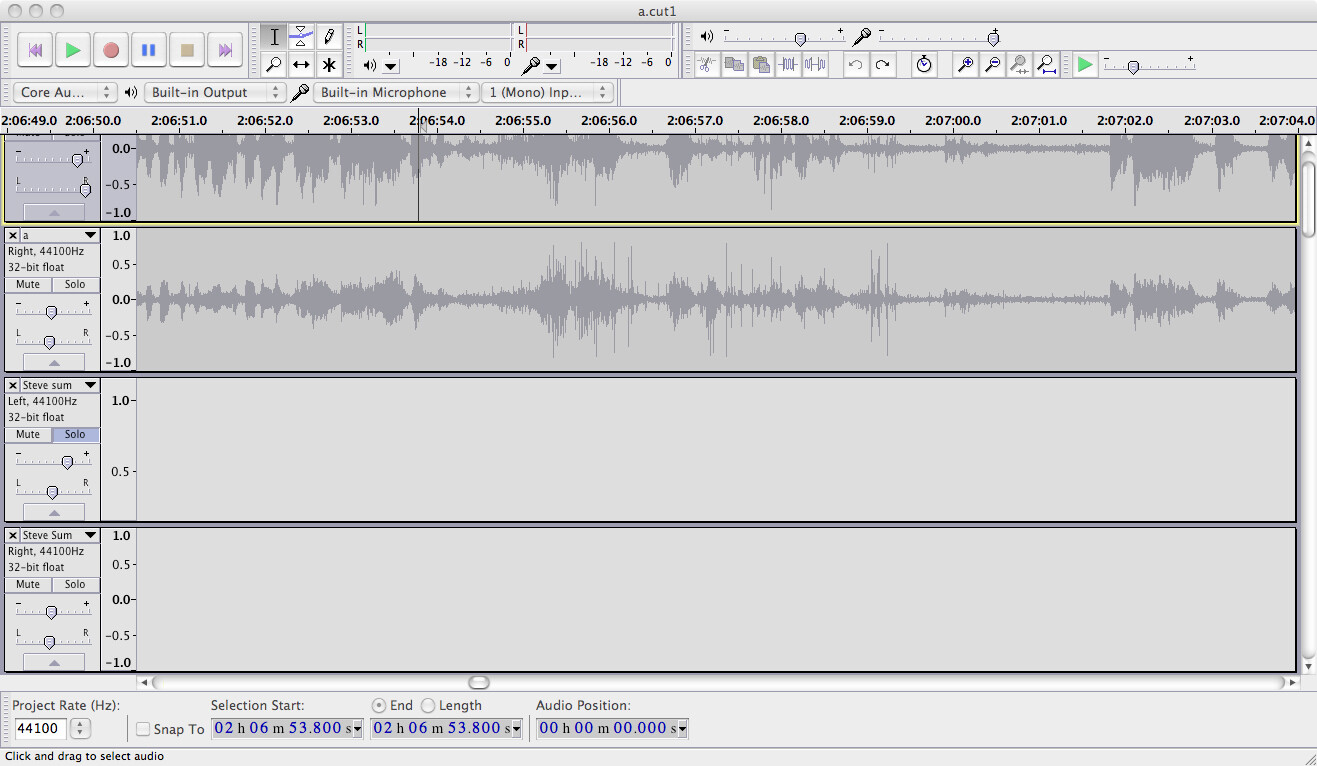The image size is (1317, 766).
Task: Mute the track named a
Action: click(28, 285)
